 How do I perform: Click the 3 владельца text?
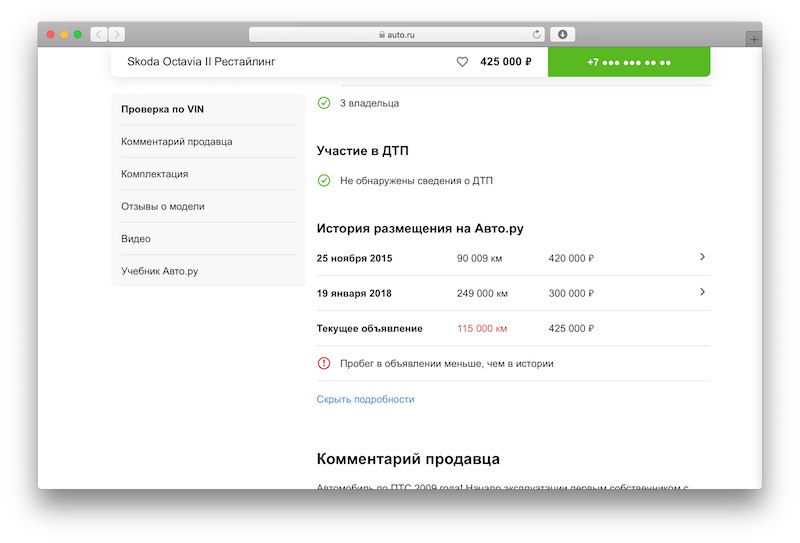point(369,103)
